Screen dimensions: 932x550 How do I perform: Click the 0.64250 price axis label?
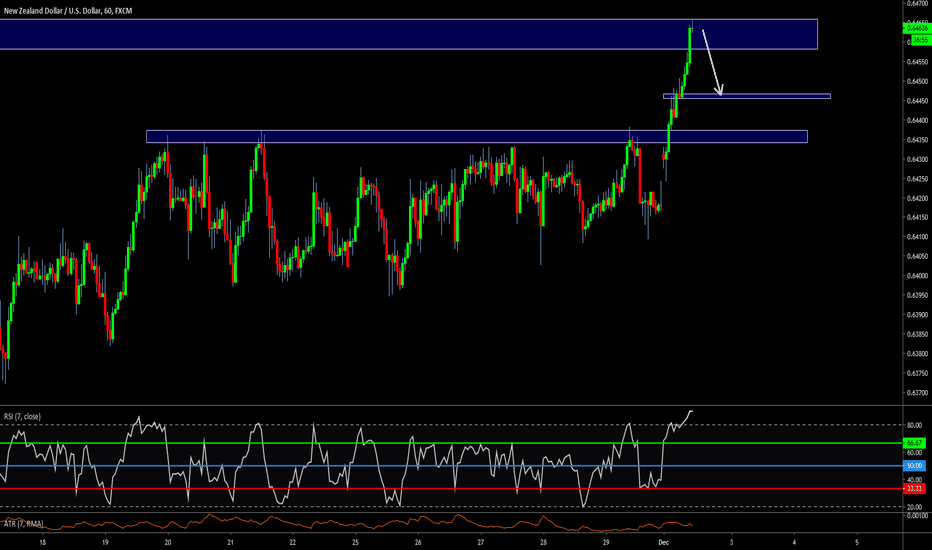[918, 178]
